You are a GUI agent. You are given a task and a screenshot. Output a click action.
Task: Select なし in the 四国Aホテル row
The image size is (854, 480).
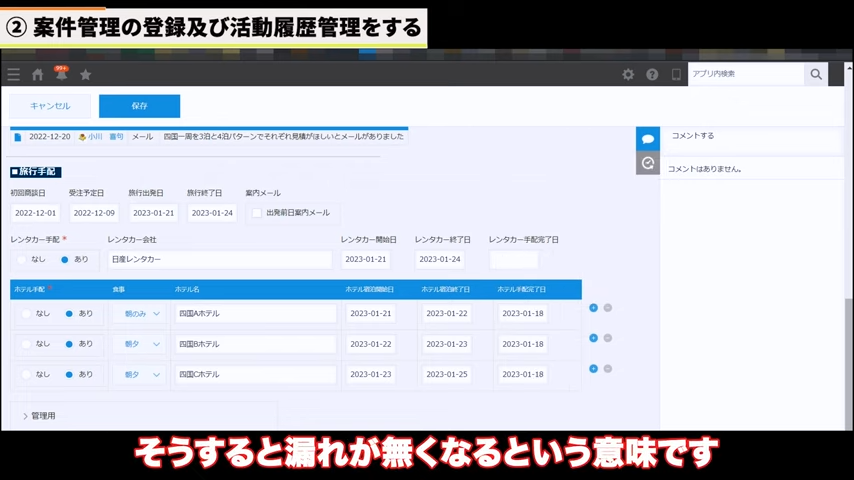(26, 314)
